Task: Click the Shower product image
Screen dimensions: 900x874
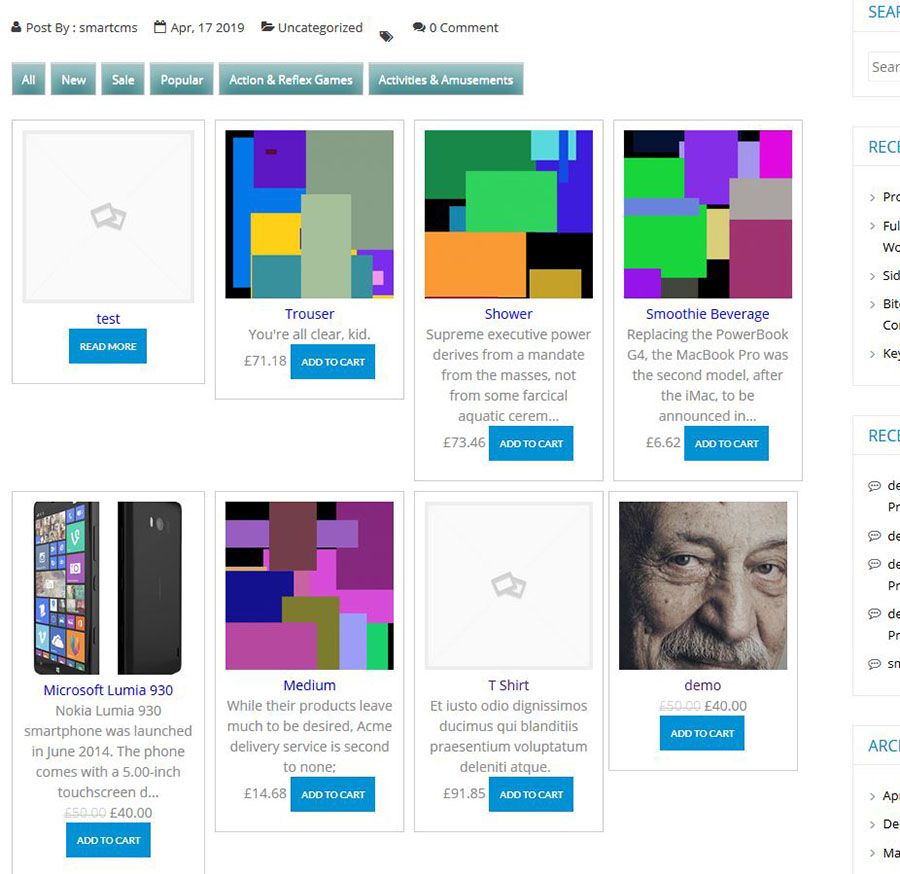Action: [x=509, y=214]
